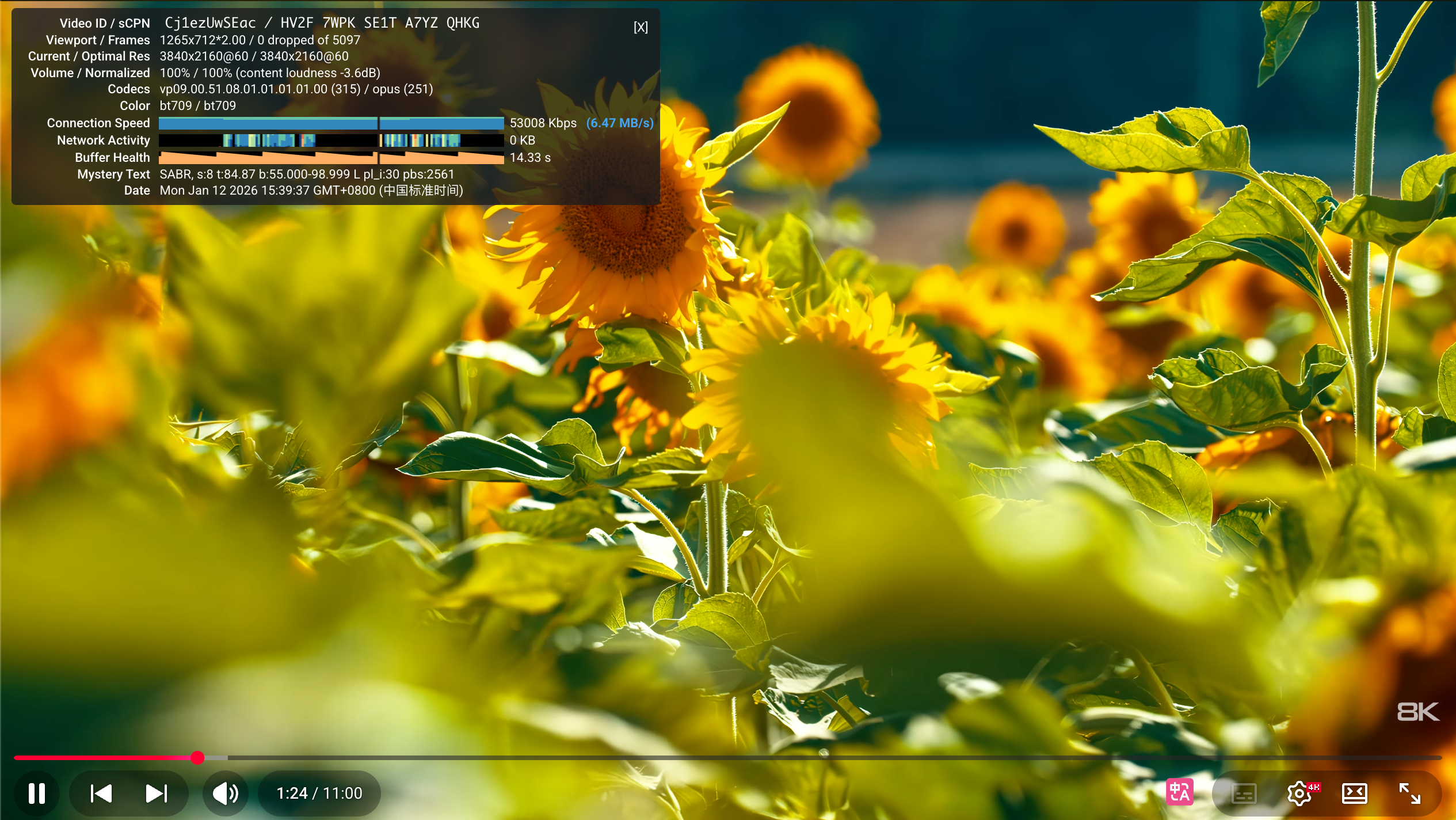Click the 1:24 / 11:00 time display
This screenshot has height=820, width=1456.
click(319, 793)
